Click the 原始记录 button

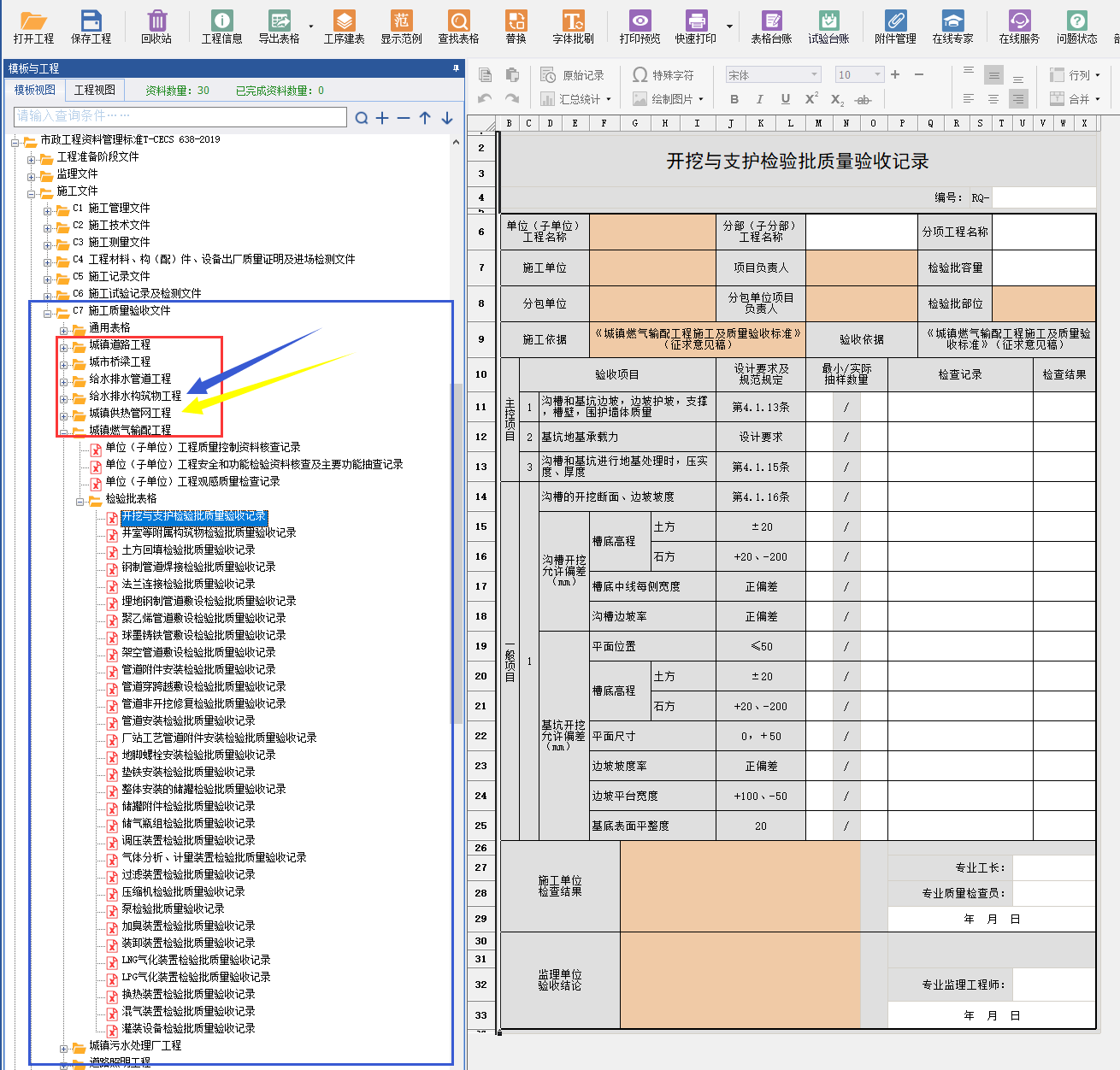573,75
